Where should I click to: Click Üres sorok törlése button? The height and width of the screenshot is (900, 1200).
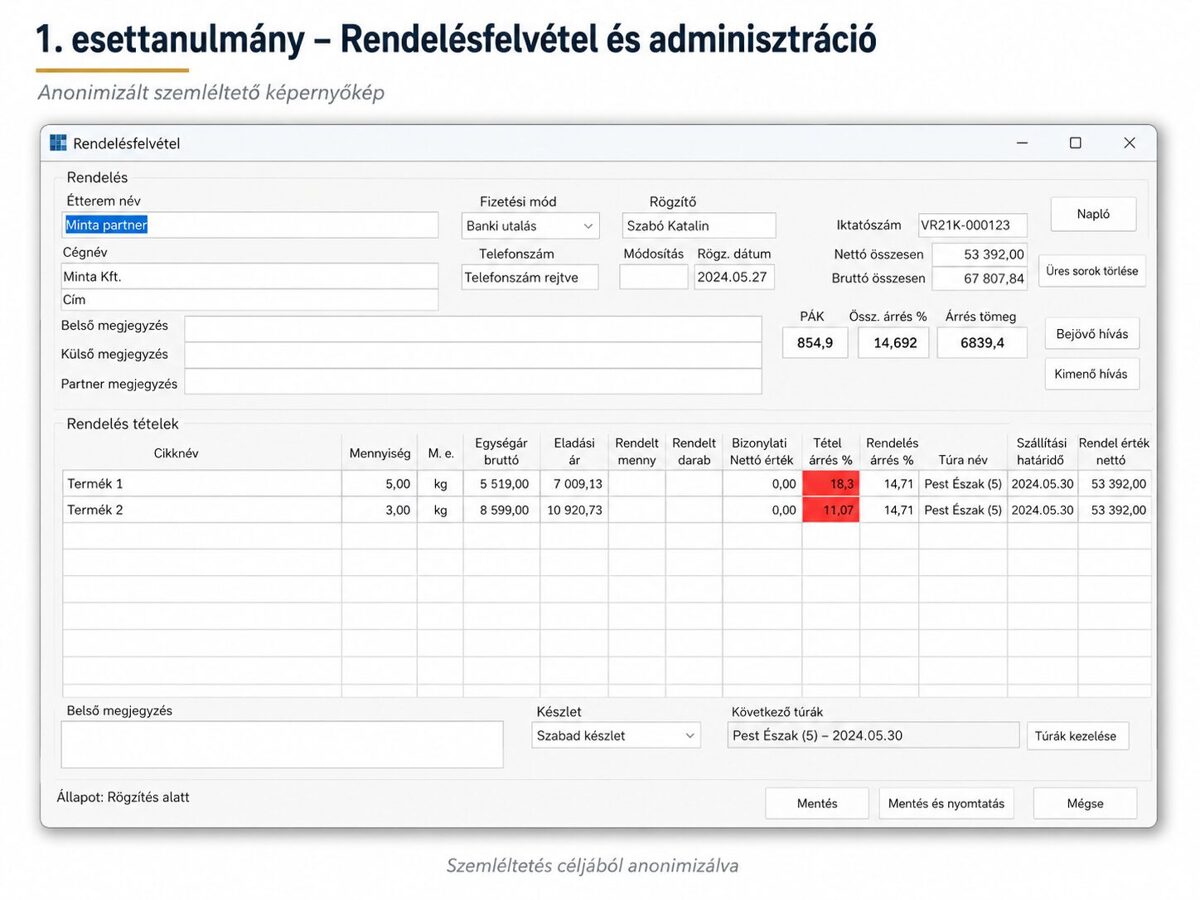point(1092,271)
